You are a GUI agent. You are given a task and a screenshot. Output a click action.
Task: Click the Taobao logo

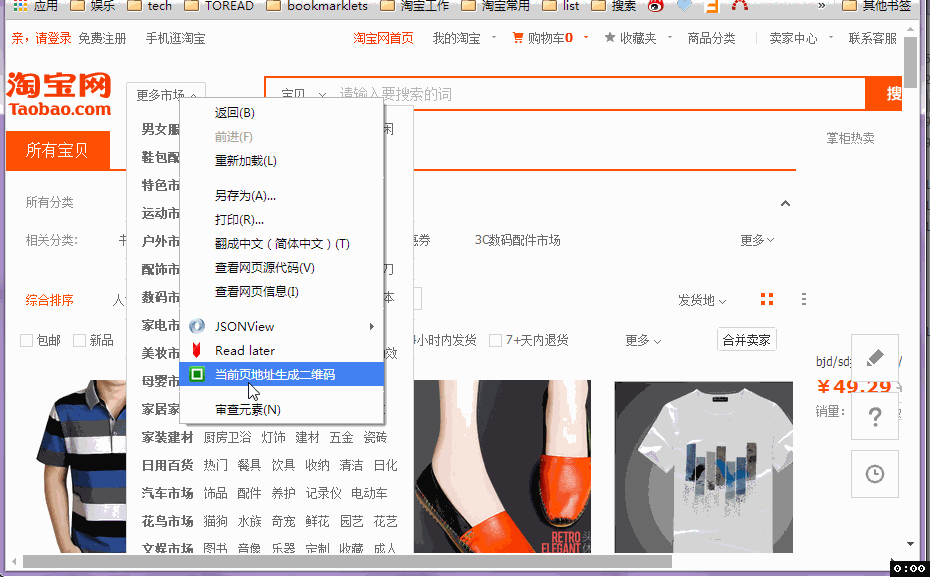click(59, 94)
